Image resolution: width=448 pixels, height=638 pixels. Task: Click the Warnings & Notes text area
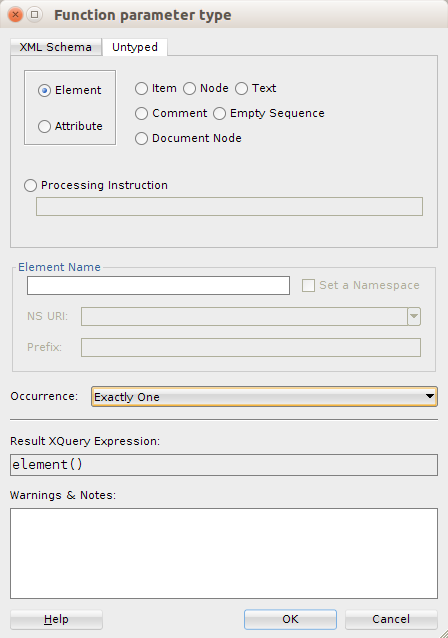click(x=224, y=553)
